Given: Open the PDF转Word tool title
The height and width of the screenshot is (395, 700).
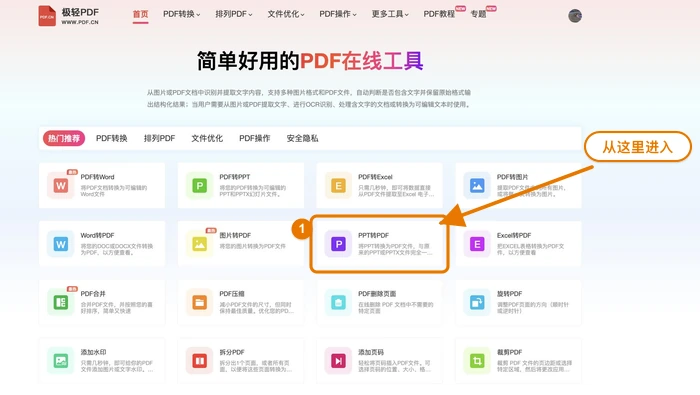Looking at the screenshot, I should (x=97, y=177).
